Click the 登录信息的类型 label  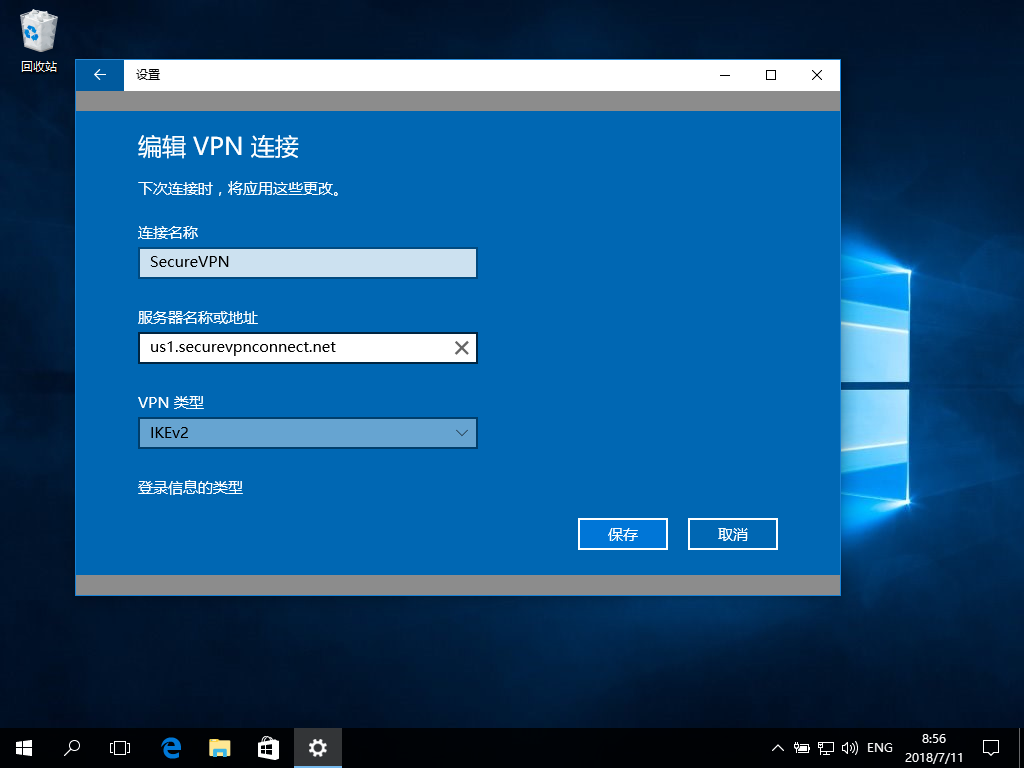(190, 488)
